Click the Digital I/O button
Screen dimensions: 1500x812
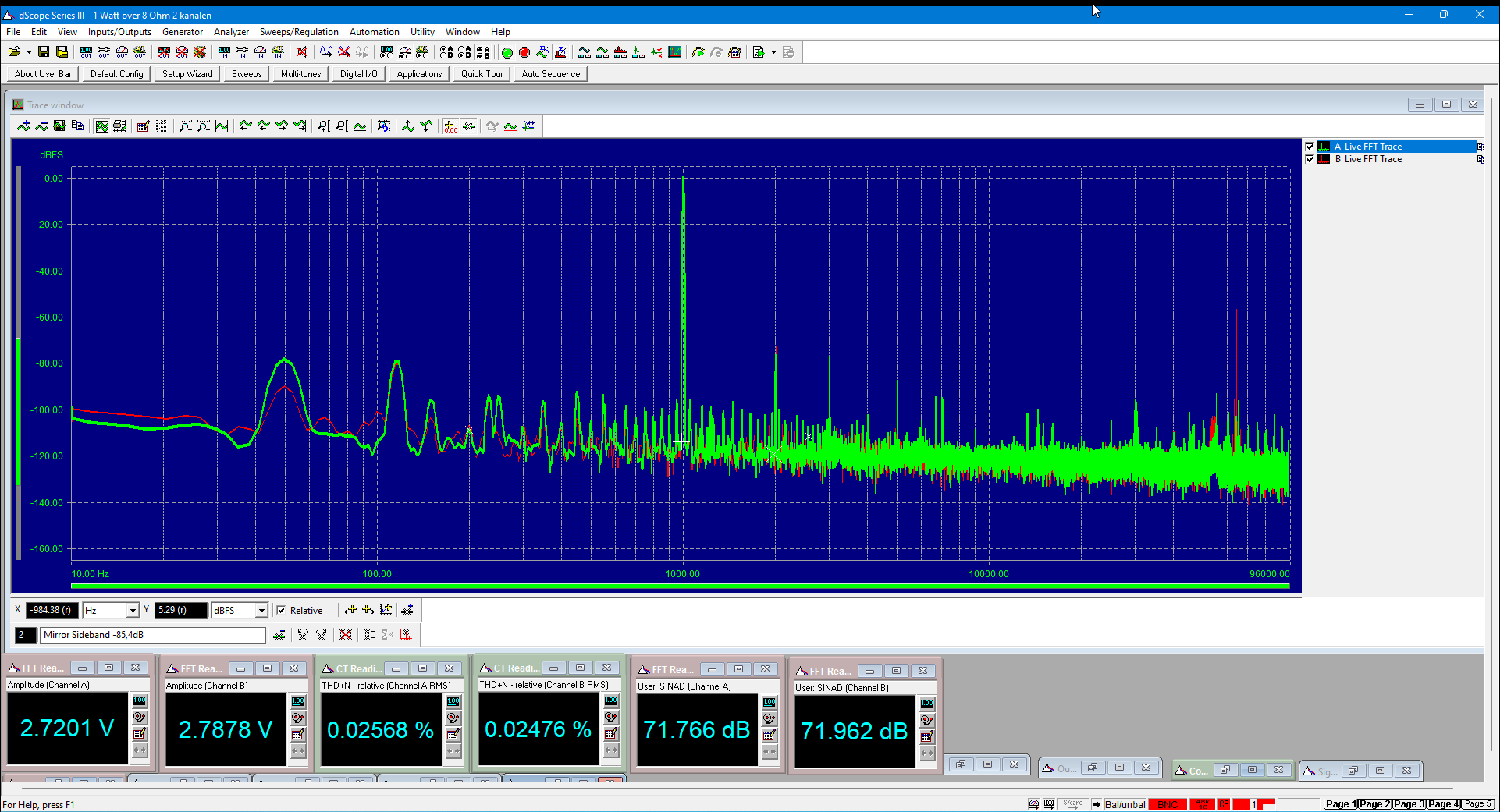point(358,74)
